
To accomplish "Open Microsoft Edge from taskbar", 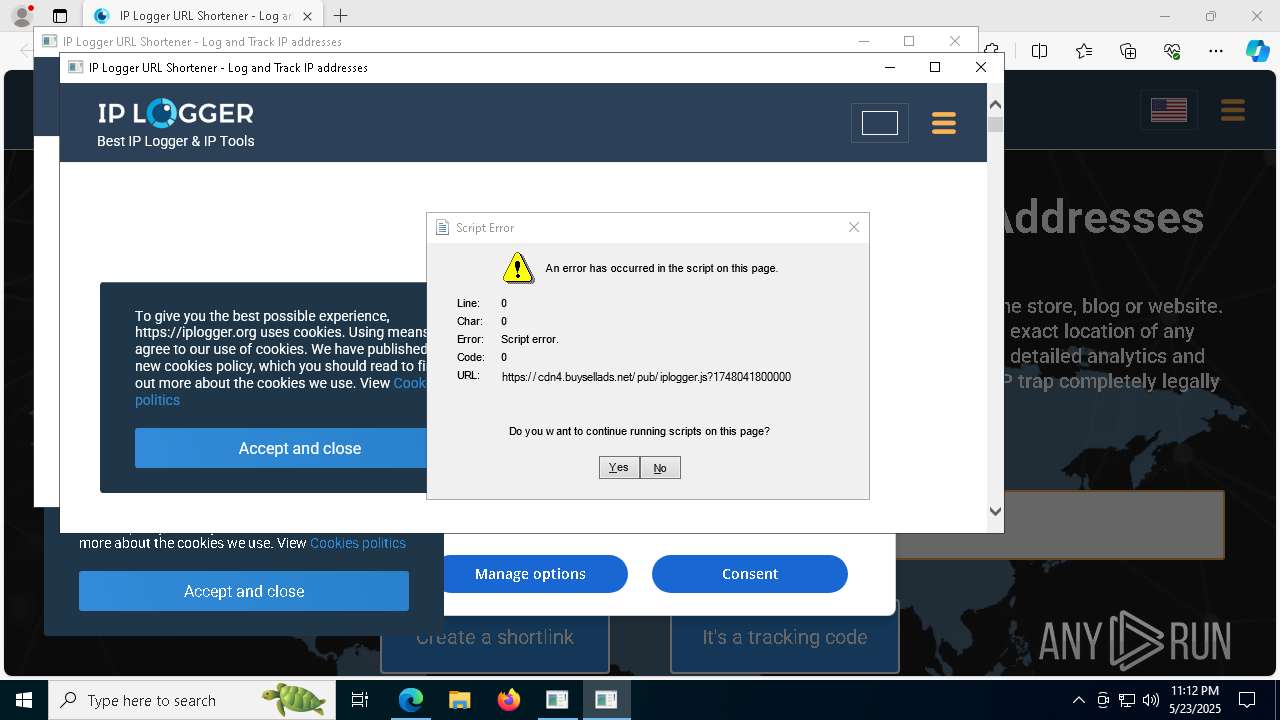I will pyautogui.click(x=411, y=700).
